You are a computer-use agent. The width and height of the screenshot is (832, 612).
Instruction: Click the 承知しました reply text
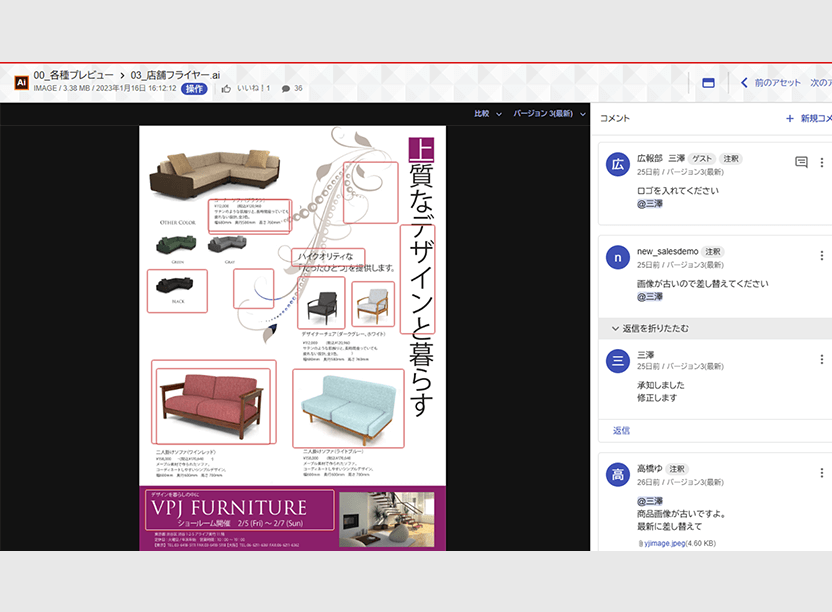coord(661,385)
